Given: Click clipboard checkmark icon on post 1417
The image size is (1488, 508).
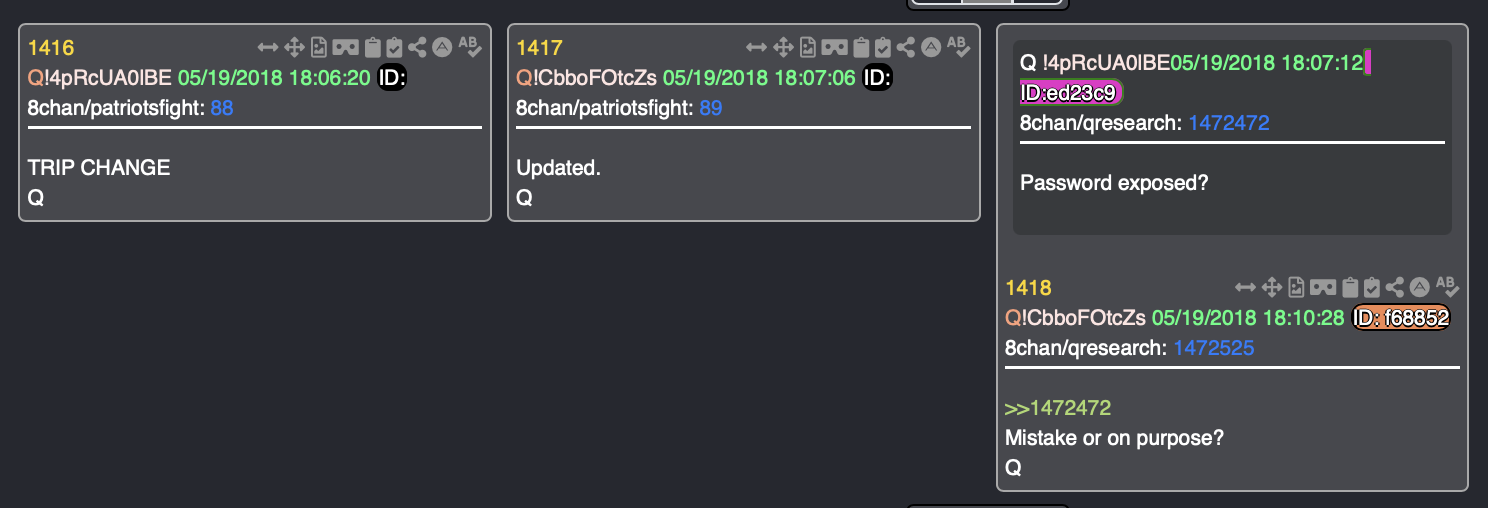Looking at the screenshot, I should tap(882, 47).
